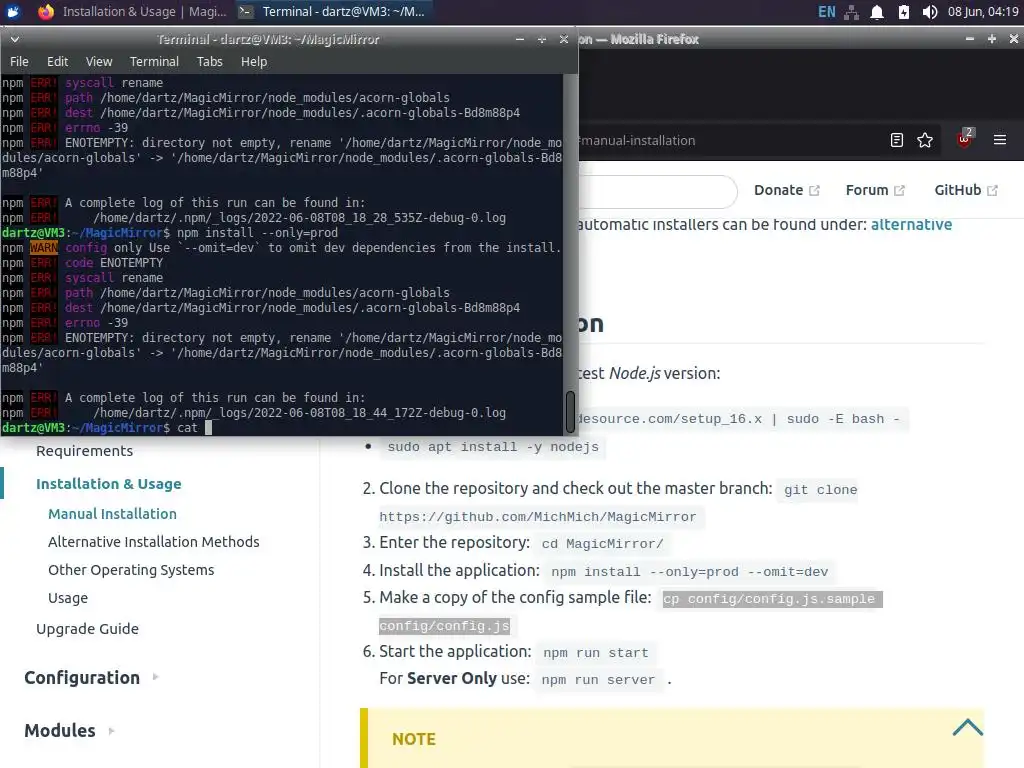
Task: Open the terminal window menu arrow
Action: (14, 39)
